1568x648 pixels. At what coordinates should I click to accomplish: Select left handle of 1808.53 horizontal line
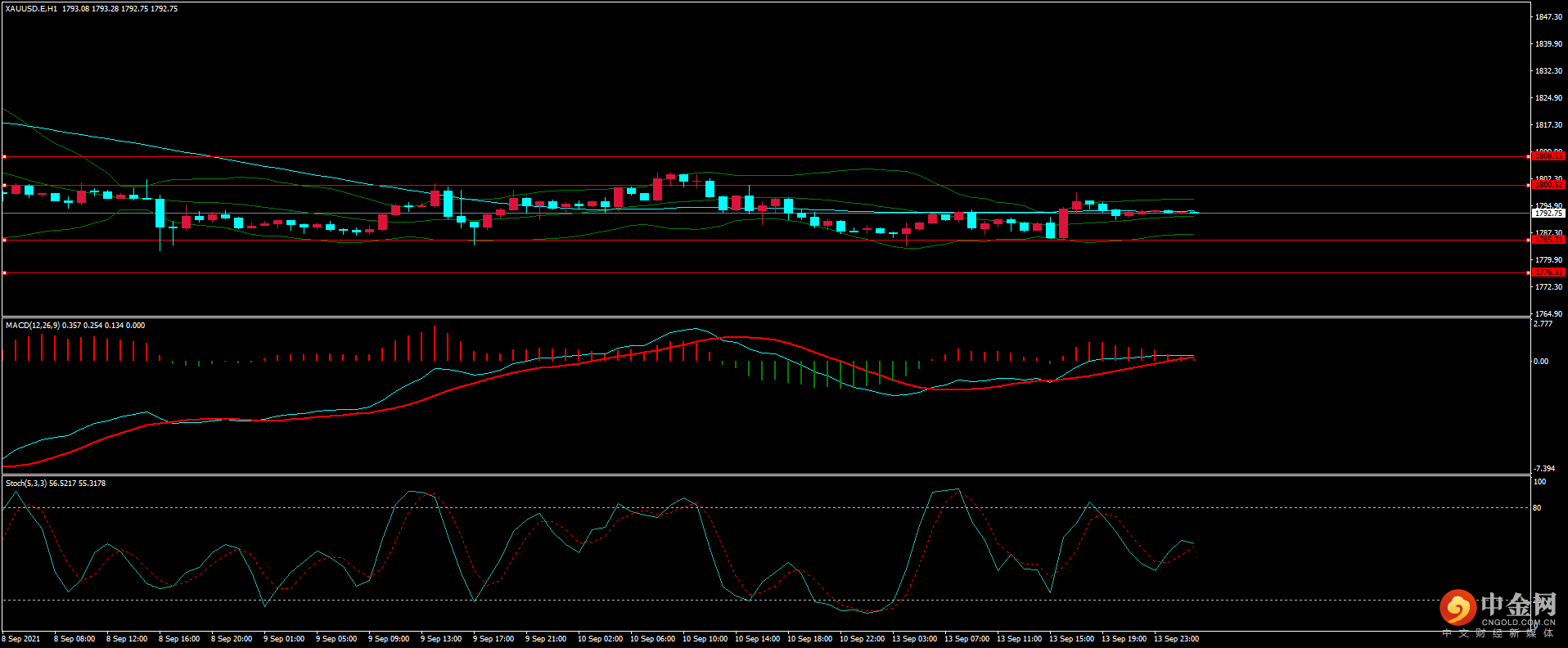coord(4,156)
